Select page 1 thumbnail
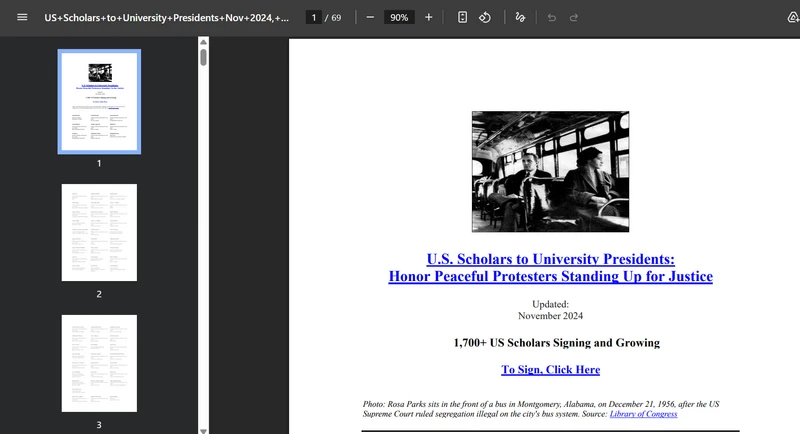Viewport: 800px width, 434px height. click(x=99, y=101)
